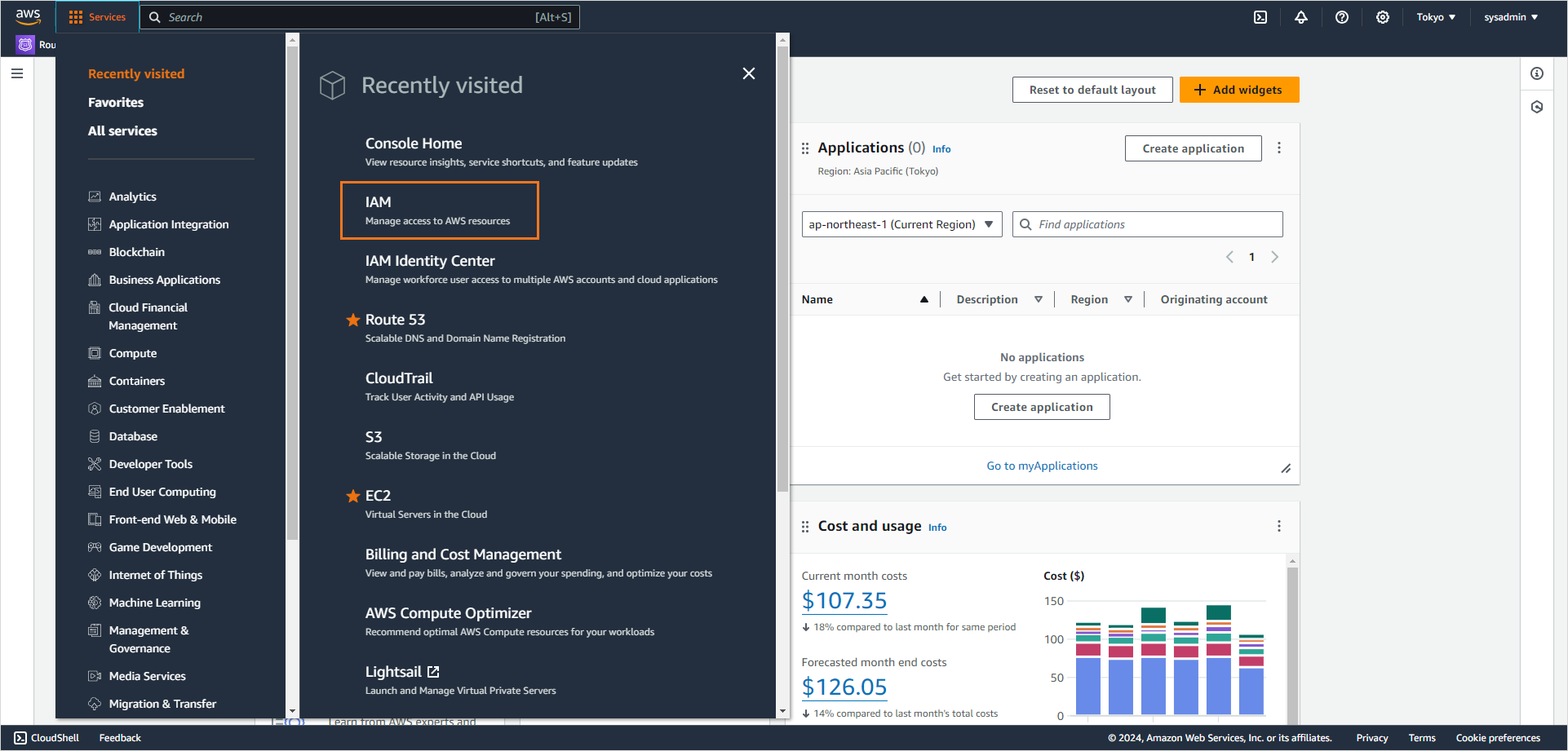Click the Media Services category icon
Viewport: 1568px width, 751px height.
(95, 676)
